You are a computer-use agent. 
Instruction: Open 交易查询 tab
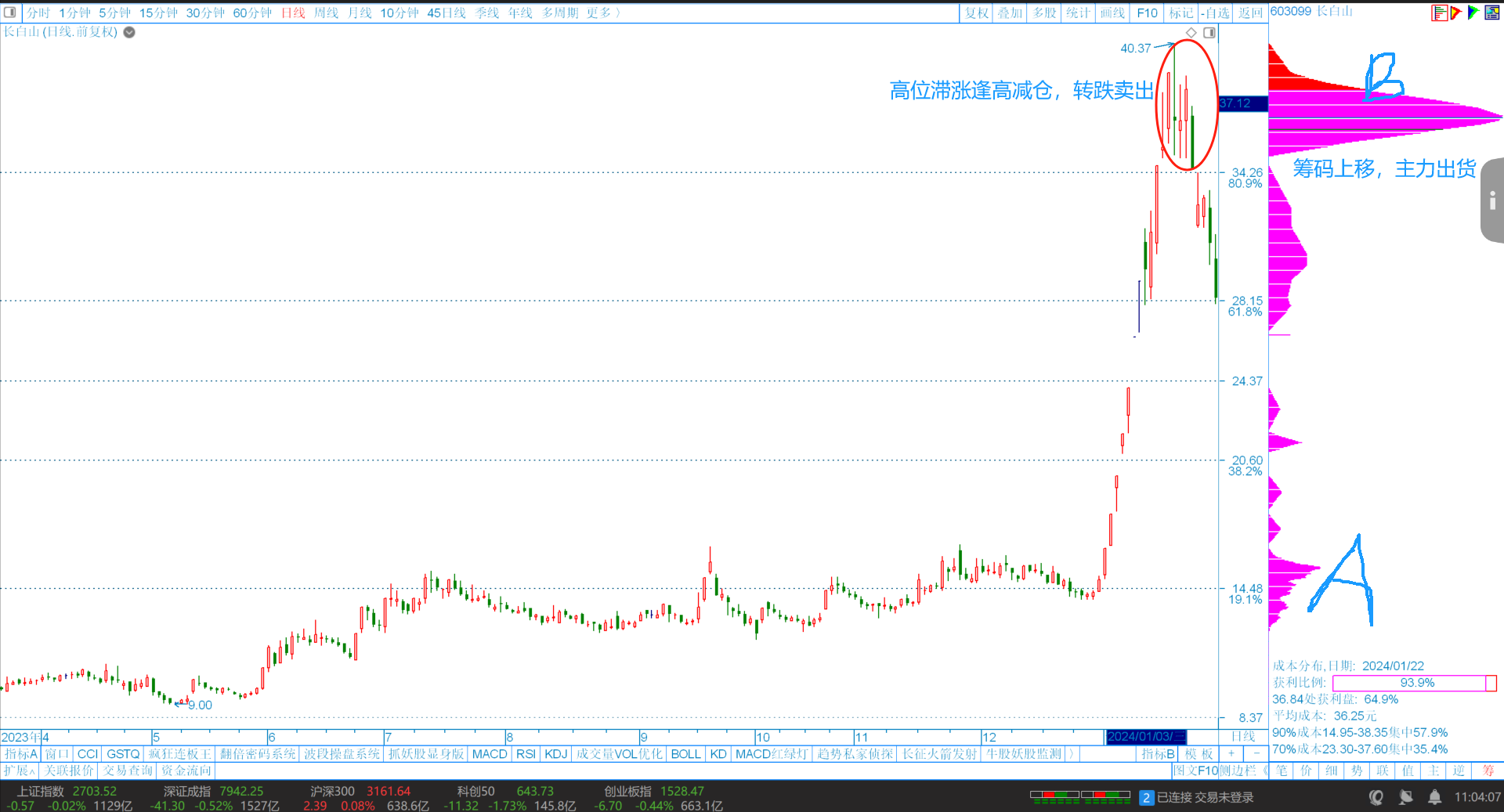pos(128,770)
